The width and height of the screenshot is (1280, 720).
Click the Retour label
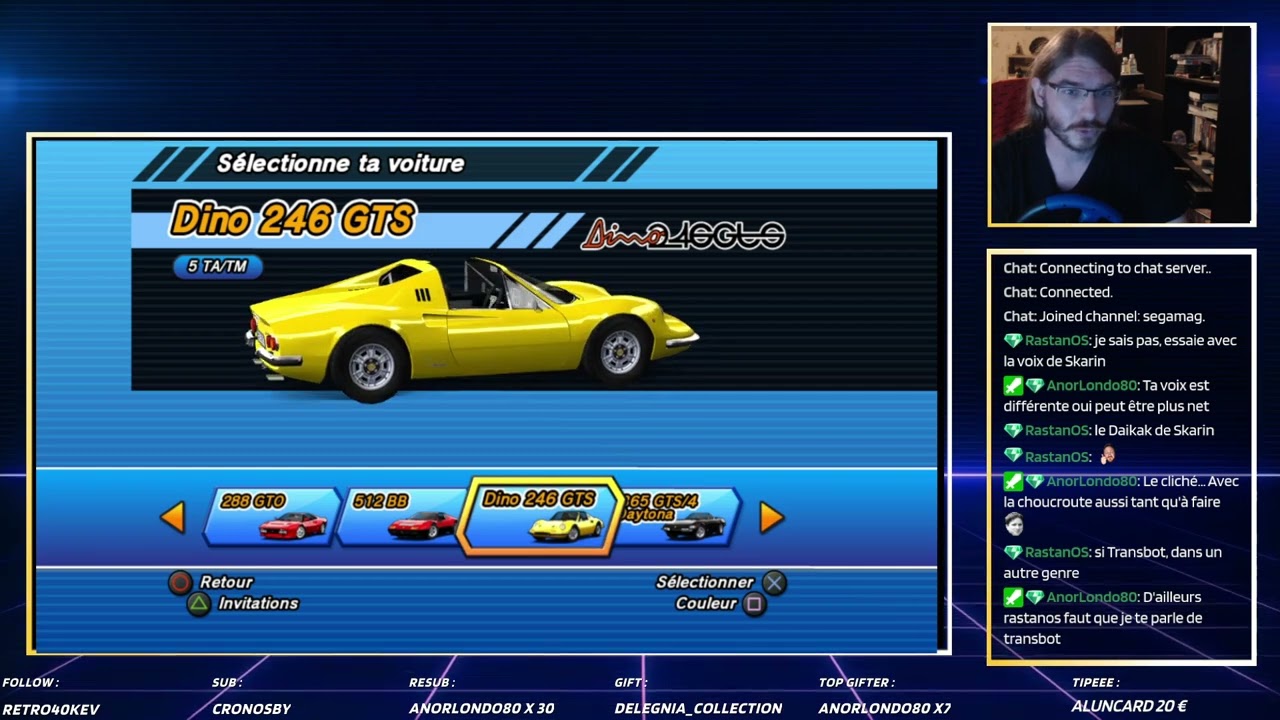tap(226, 582)
